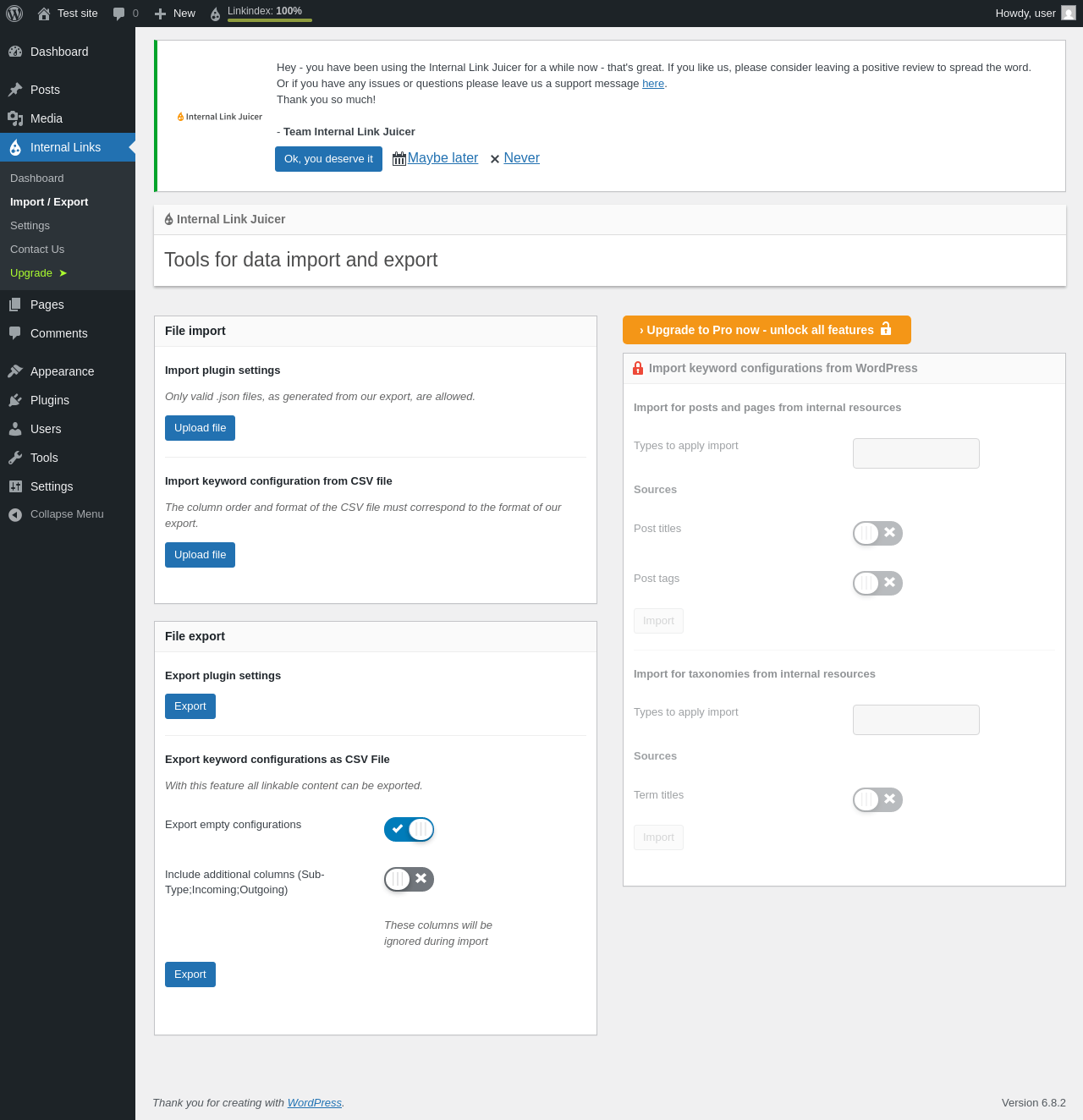Screen dimensions: 1083x1120
Task: Click the X icon beside Never
Action: coord(495,159)
